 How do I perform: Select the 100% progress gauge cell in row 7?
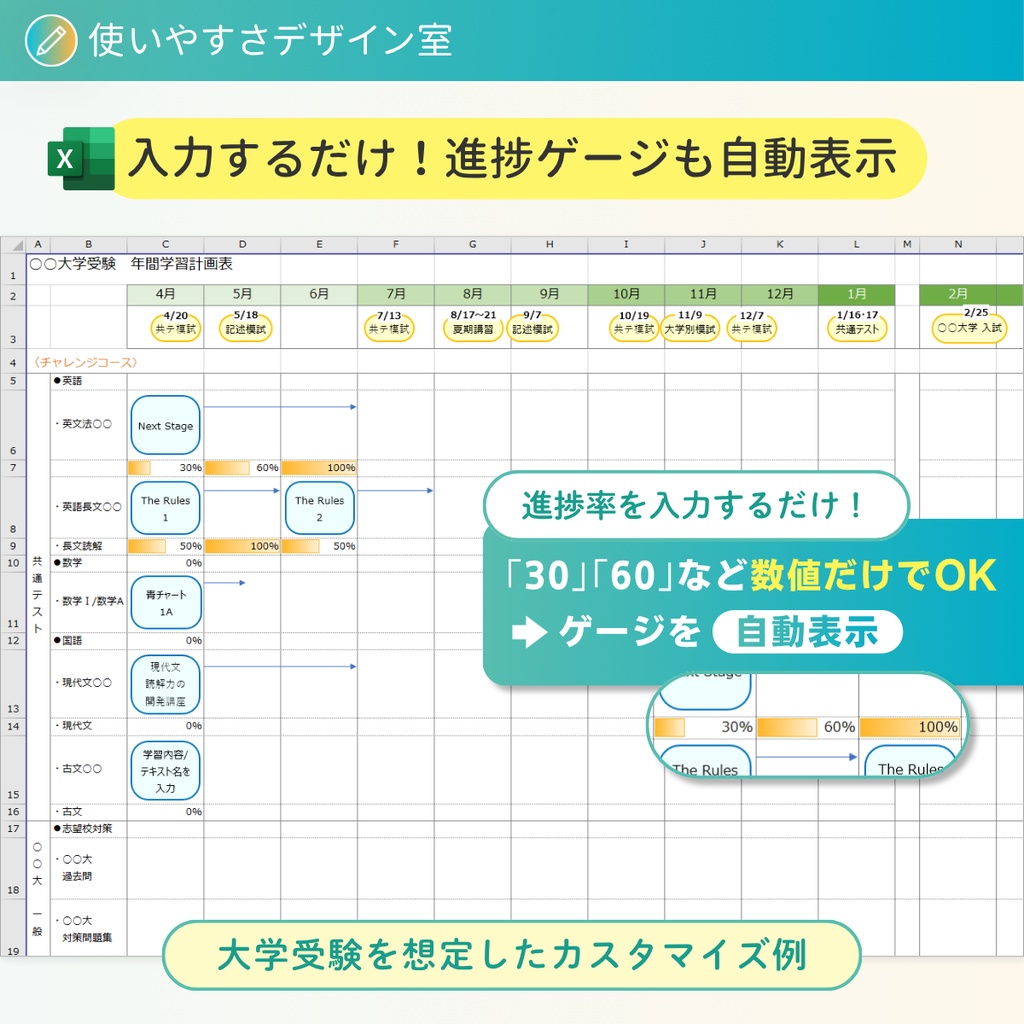coord(319,468)
